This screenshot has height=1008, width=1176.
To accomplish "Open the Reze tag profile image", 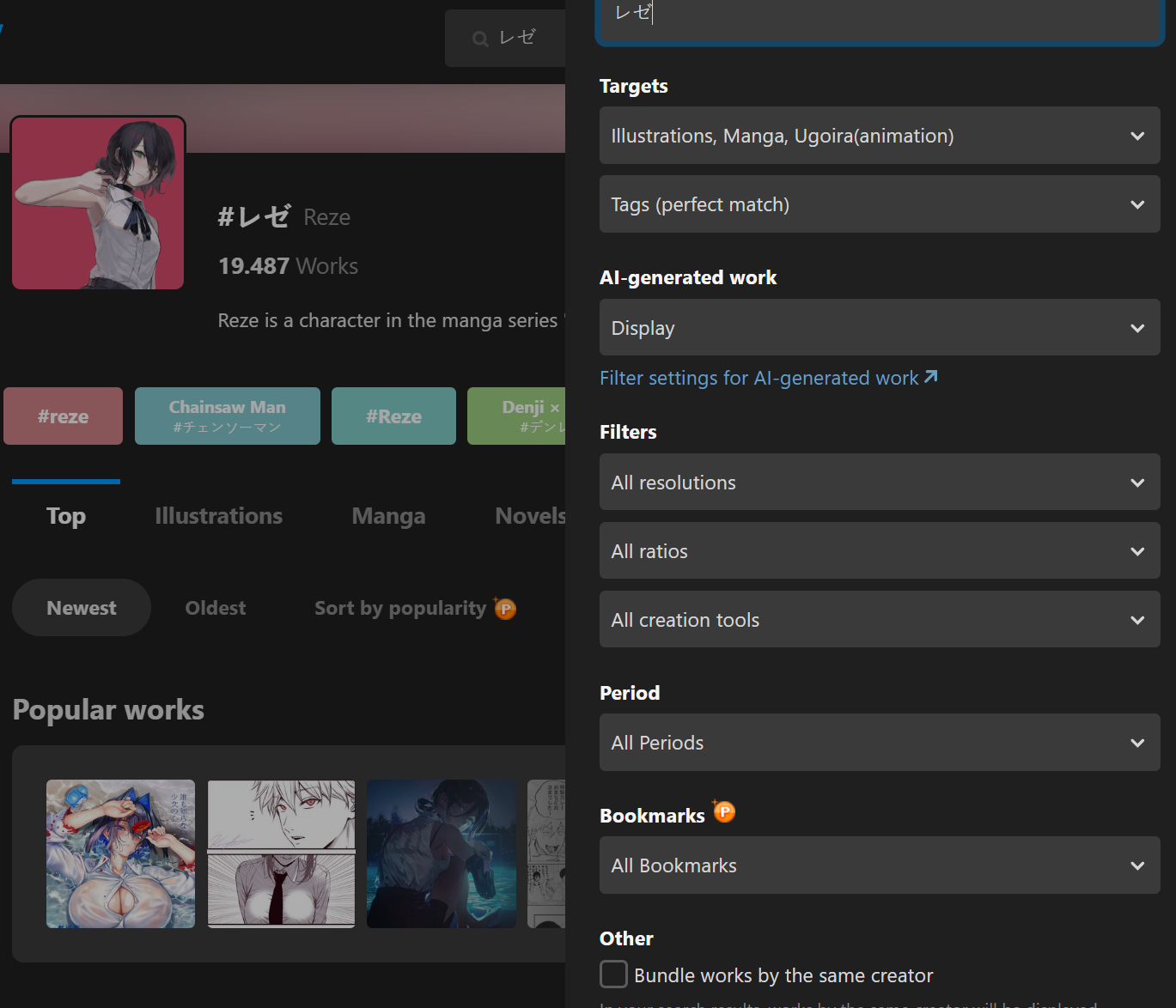I will [x=98, y=203].
